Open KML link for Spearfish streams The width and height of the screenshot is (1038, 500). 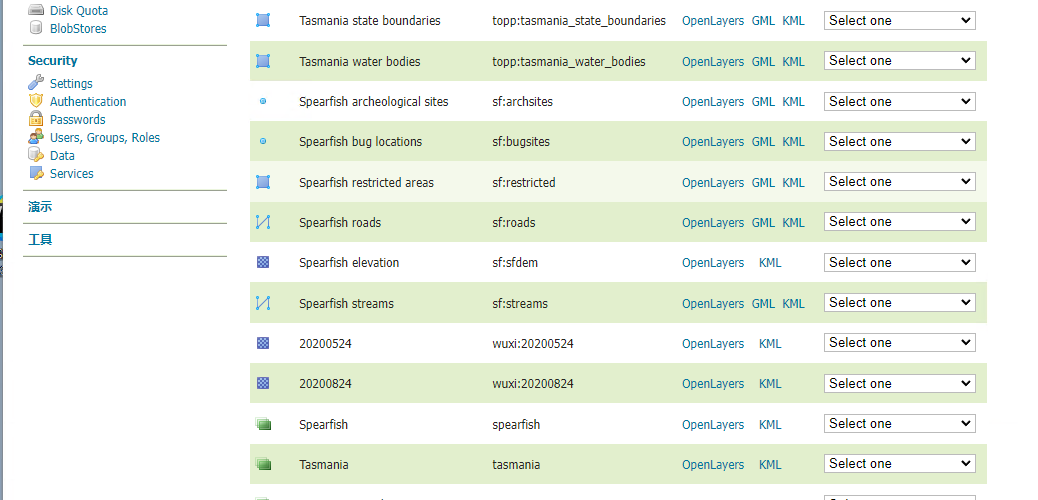pos(793,303)
